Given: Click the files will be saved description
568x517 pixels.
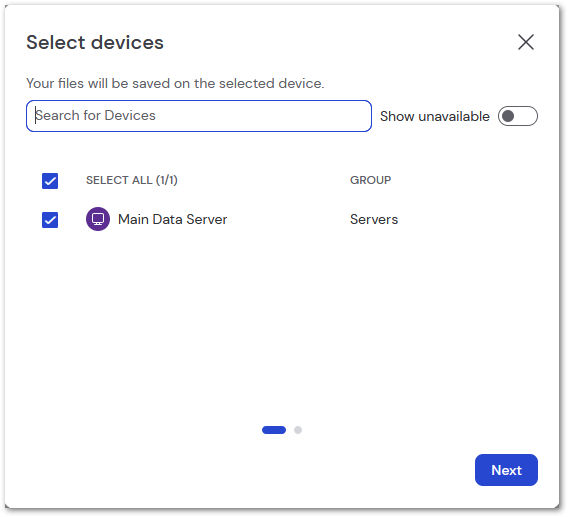Looking at the screenshot, I should point(175,83).
